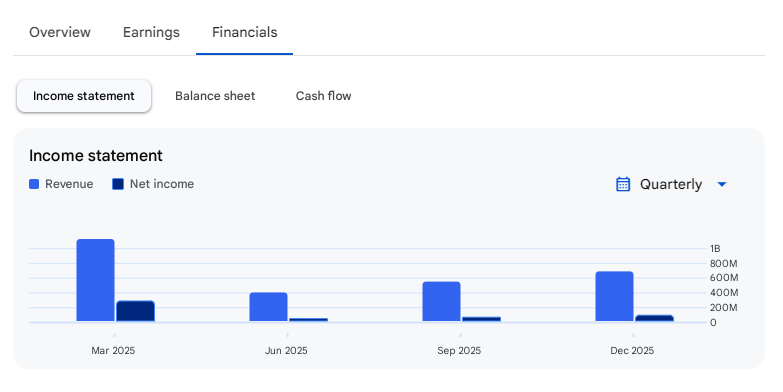Click the Revenue legend label

[69, 184]
